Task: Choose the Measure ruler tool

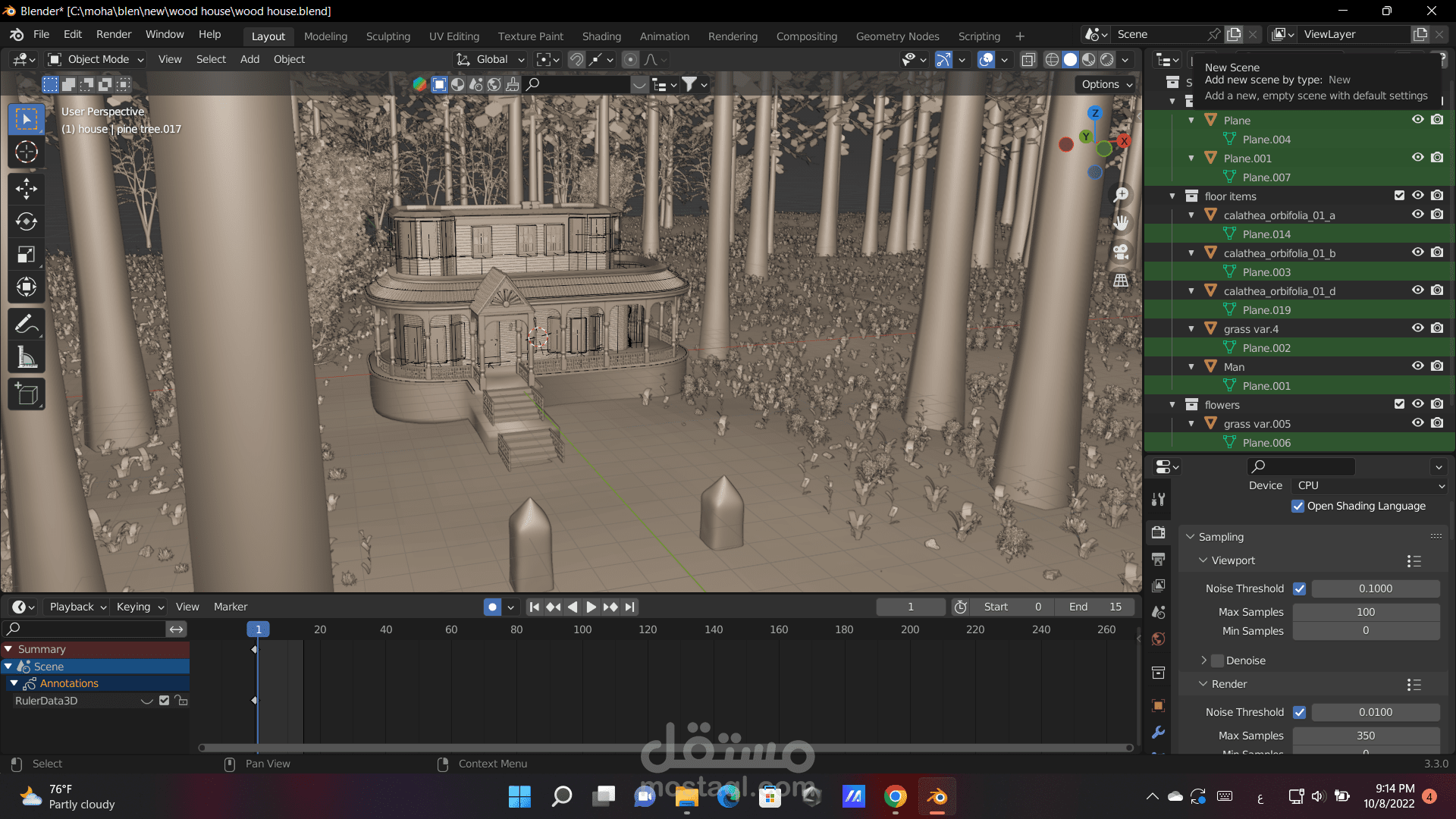Action: pos(27,357)
